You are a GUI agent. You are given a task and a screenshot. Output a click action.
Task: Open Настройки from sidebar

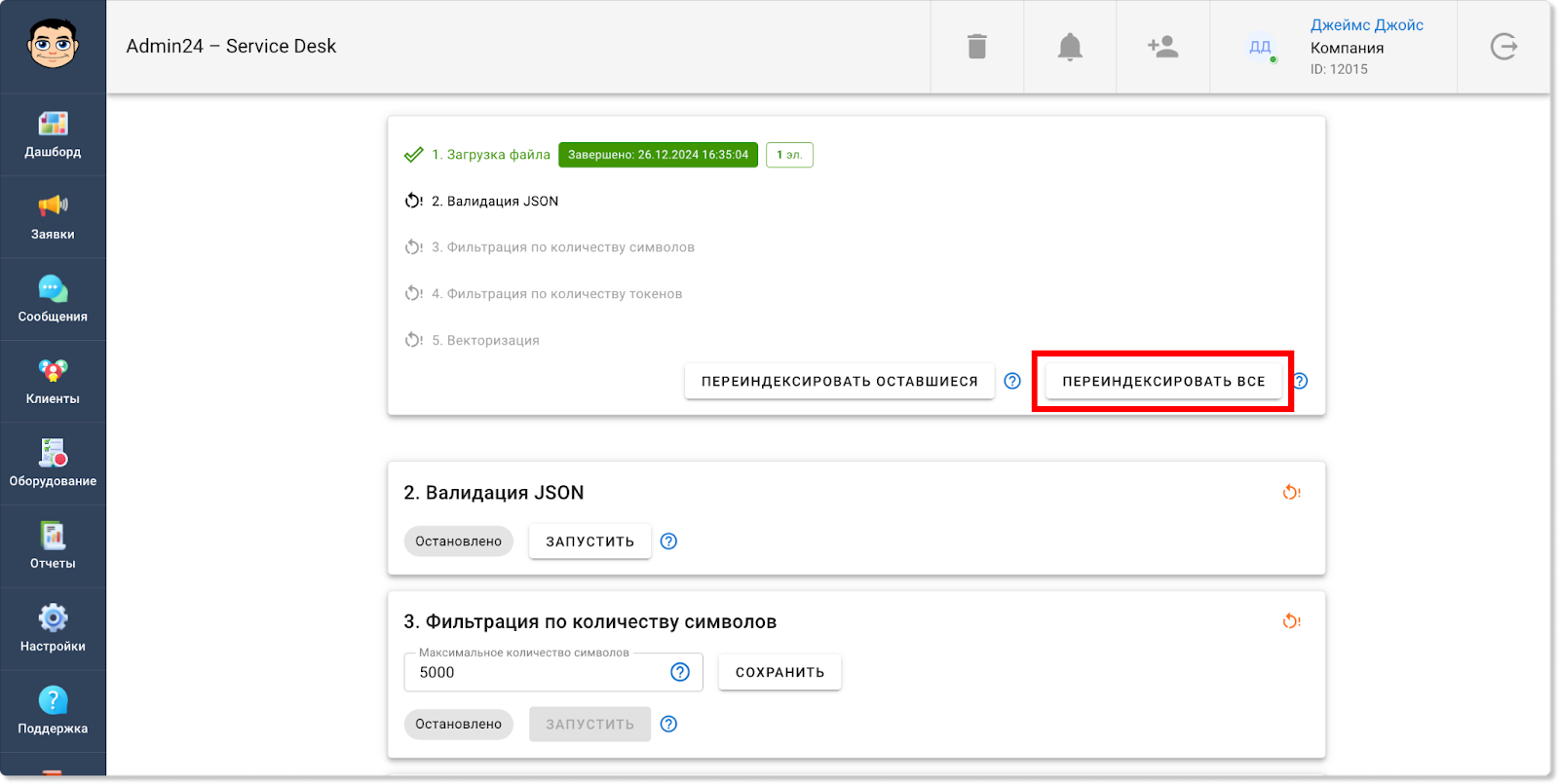(x=53, y=628)
